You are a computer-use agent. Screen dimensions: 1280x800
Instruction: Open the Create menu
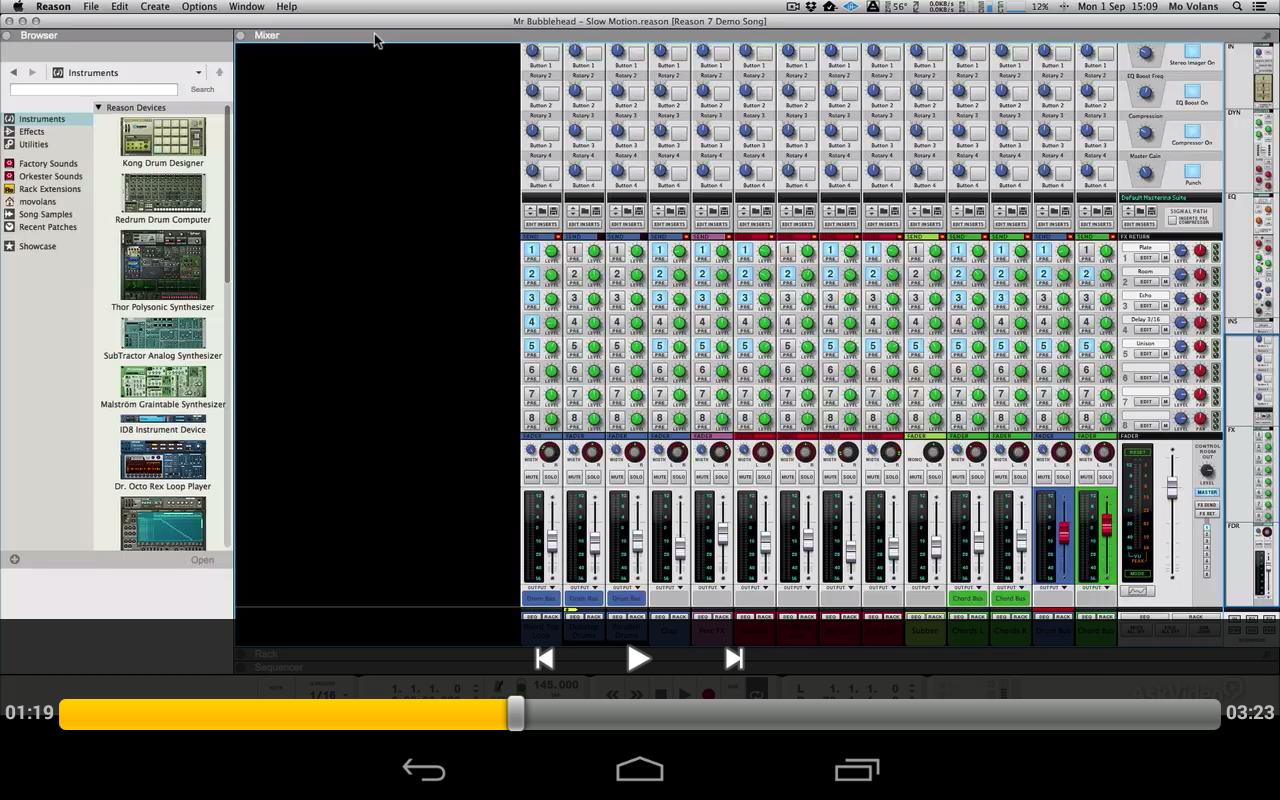[x=155, y=6]
